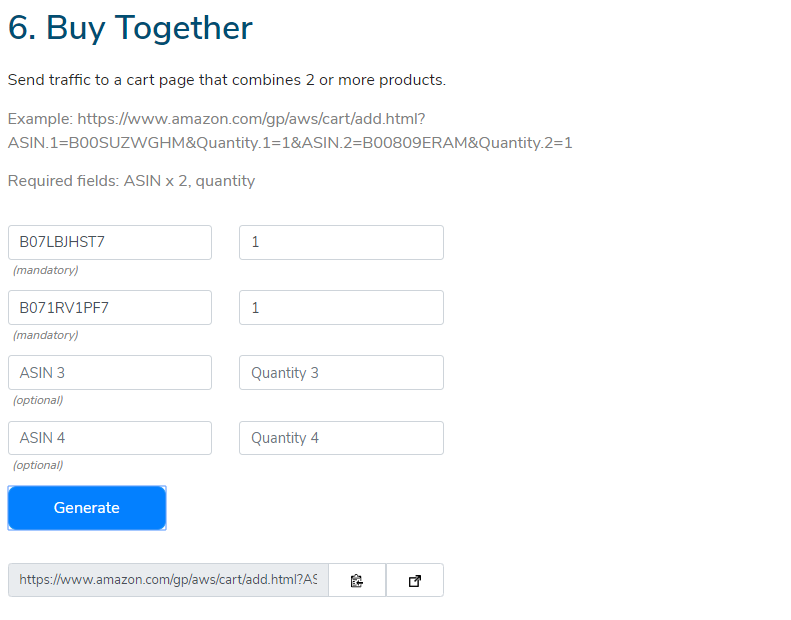Click the '6. Buy Together' heading
The height and width of the screenshot is (620, 791).
click(x=130, y=28)
